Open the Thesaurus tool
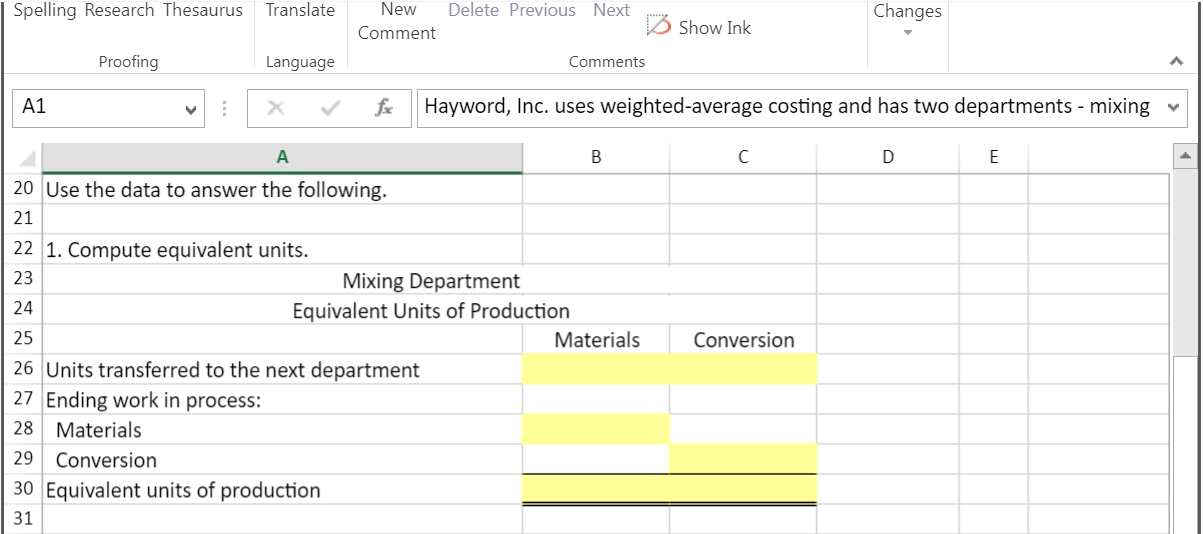The image size is (1203, 534). tap(203, 10)
